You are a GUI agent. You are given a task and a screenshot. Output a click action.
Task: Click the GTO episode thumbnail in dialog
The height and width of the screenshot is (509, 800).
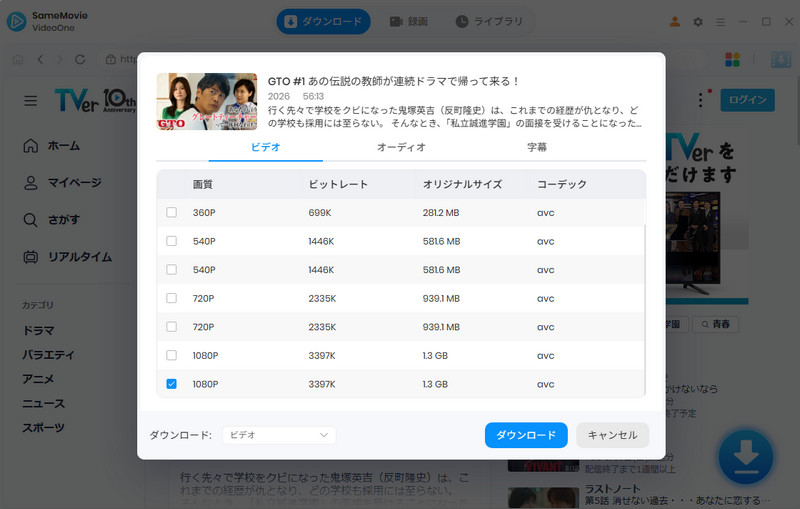[x=207, y=101]
